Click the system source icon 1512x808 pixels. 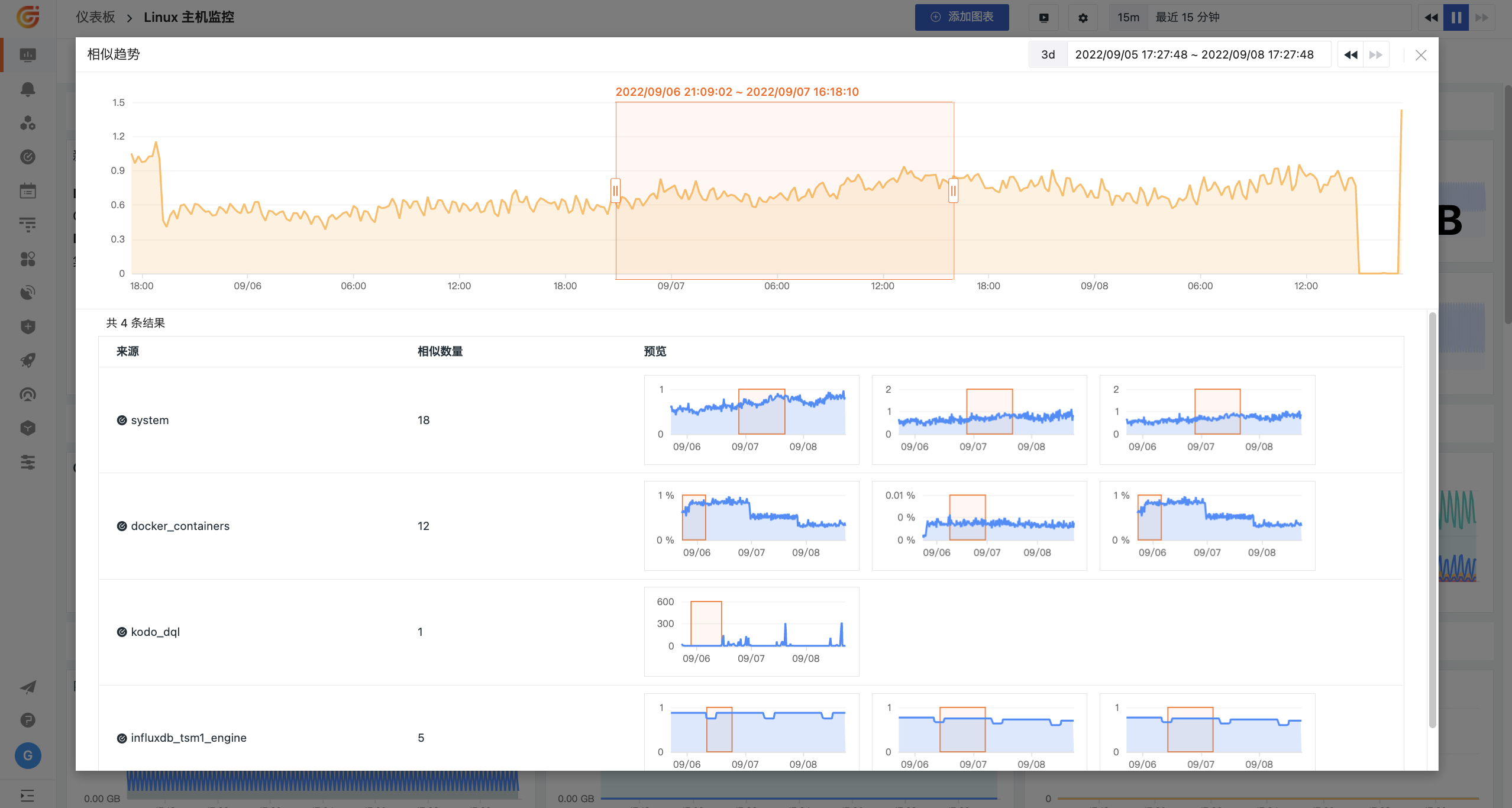[x=122, y=420]
